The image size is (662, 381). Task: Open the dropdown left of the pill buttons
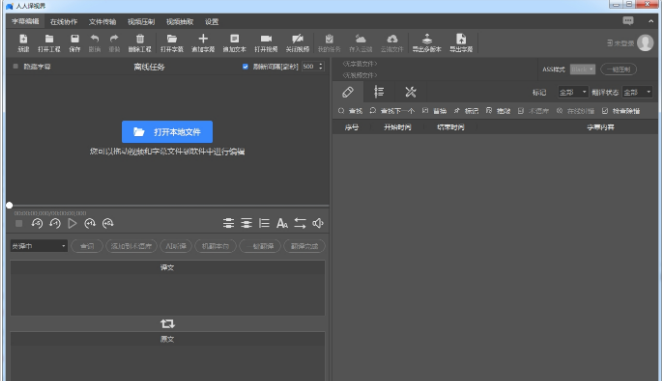pos(39,246)
